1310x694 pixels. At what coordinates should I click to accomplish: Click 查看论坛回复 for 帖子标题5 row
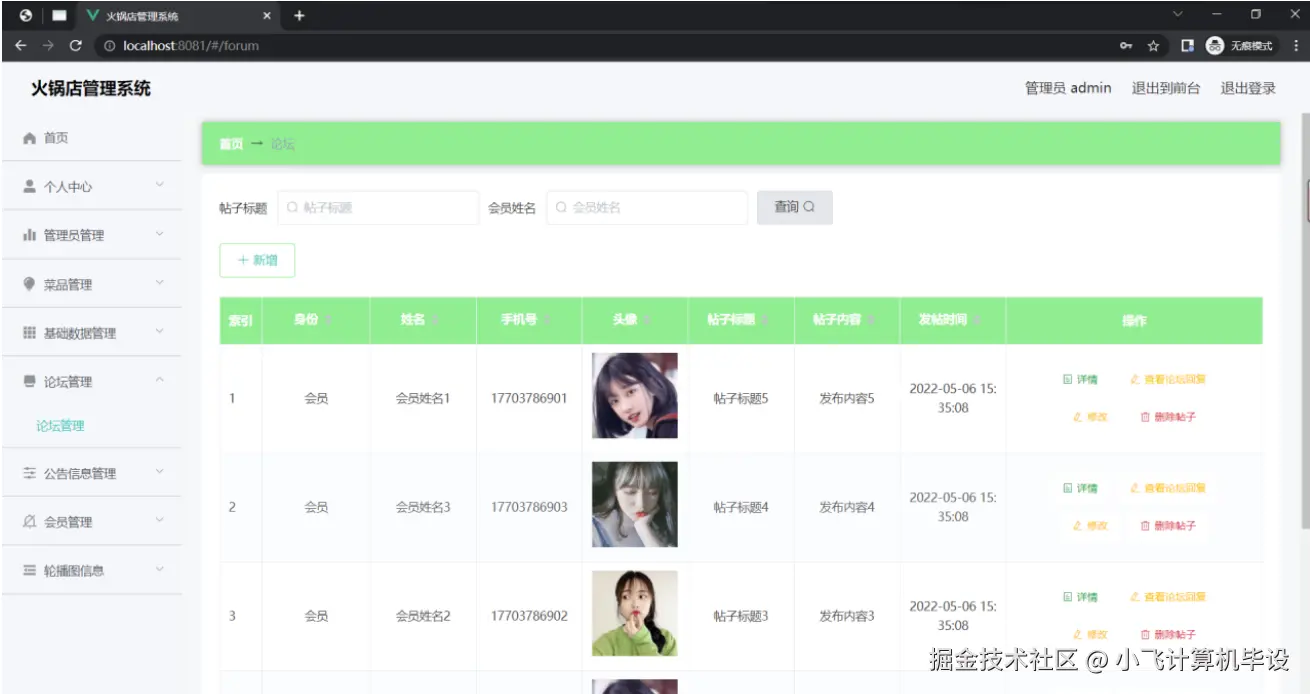coord(1168,379)
